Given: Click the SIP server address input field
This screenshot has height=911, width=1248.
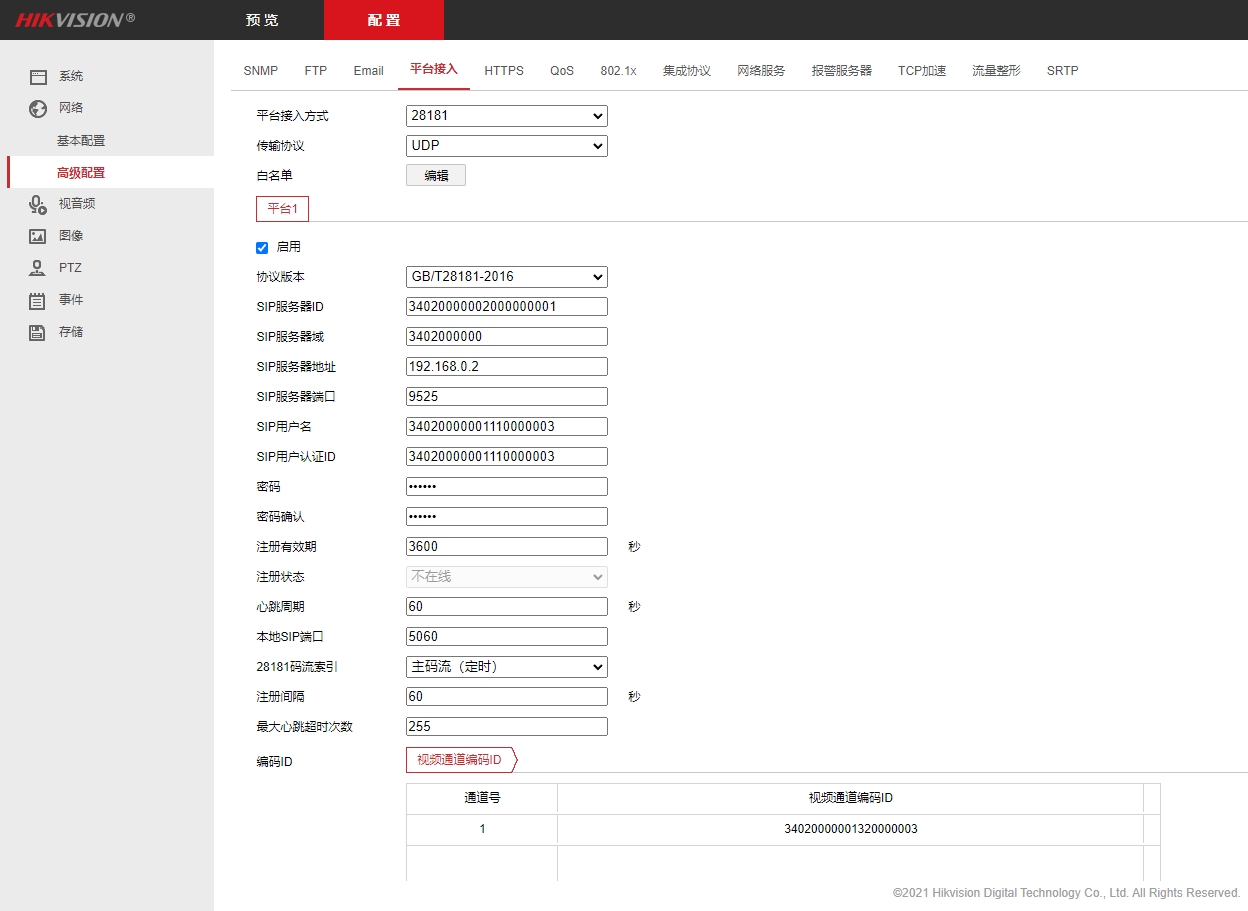Looking at the screenshot, I should coord(506,367).
